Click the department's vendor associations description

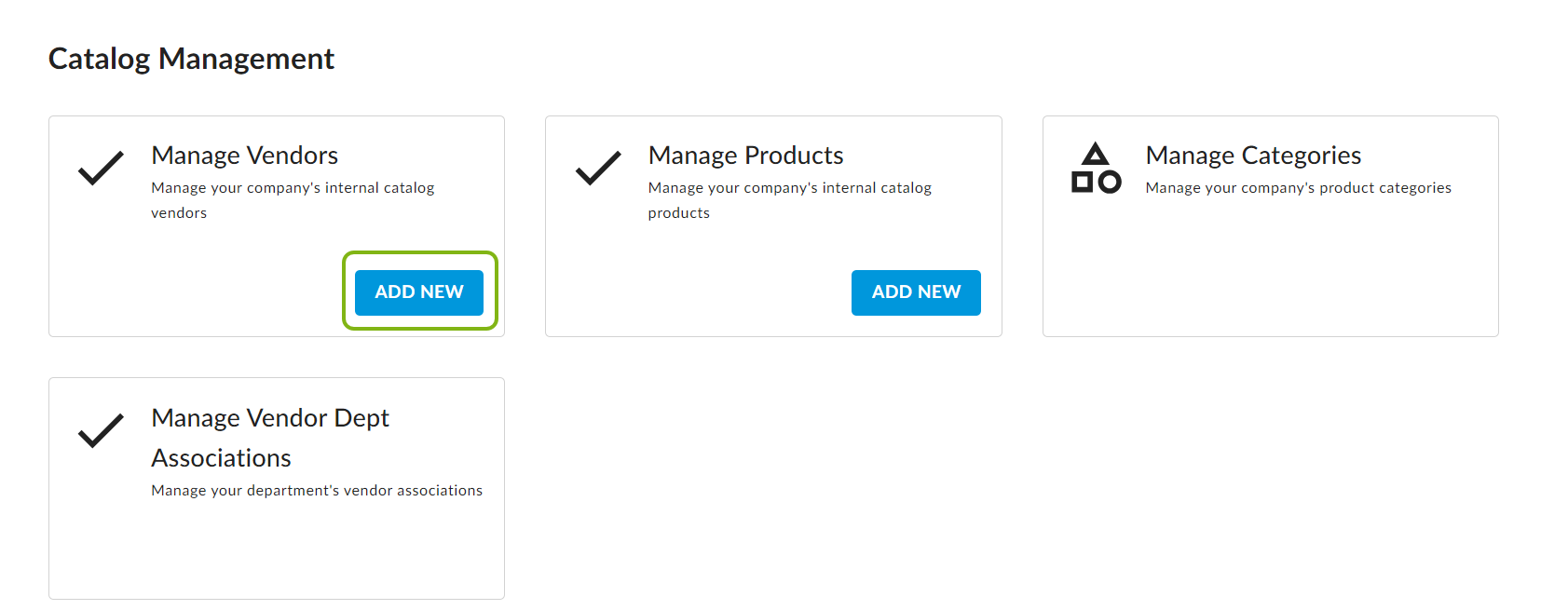tap(317, 491)
